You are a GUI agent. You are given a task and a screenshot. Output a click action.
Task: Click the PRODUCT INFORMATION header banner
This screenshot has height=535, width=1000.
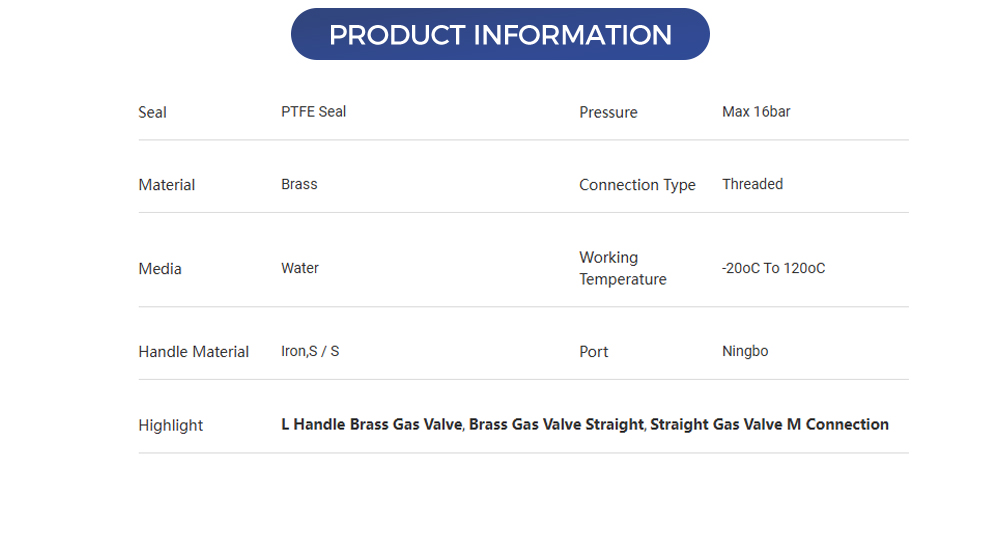tap(500, 35)
